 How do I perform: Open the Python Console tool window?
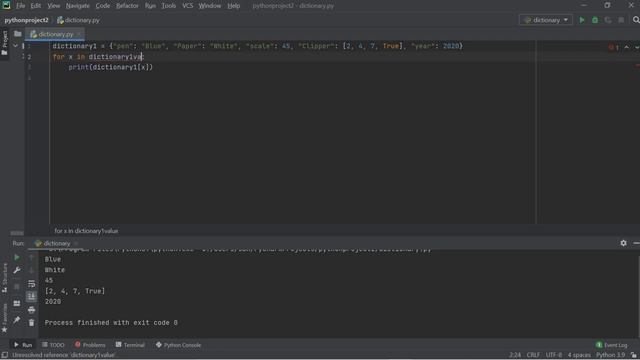pyautogui.click(x=178, y=345)
